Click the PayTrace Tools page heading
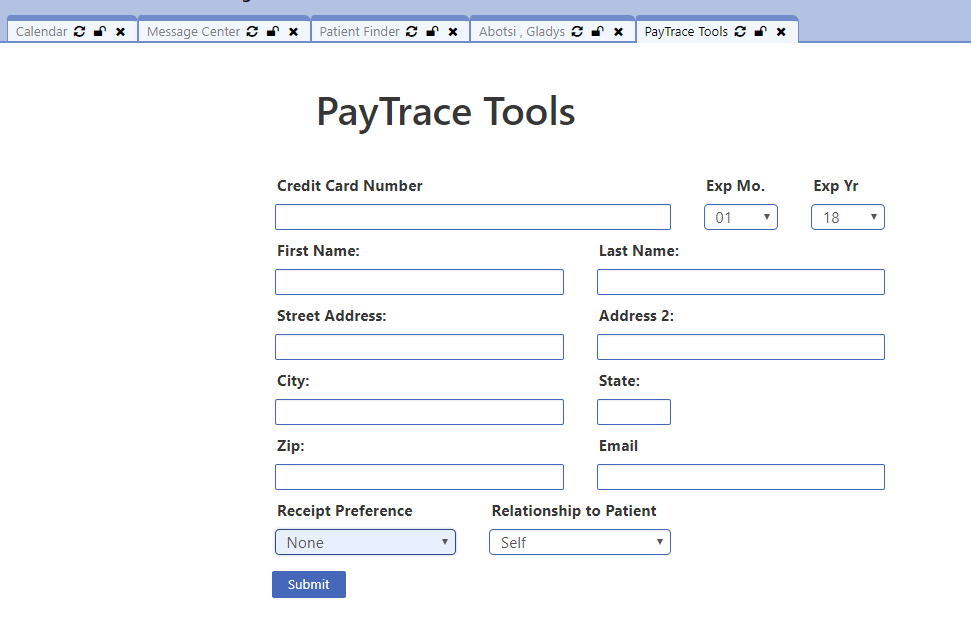The image size is (971, 631). click(446, 112)
